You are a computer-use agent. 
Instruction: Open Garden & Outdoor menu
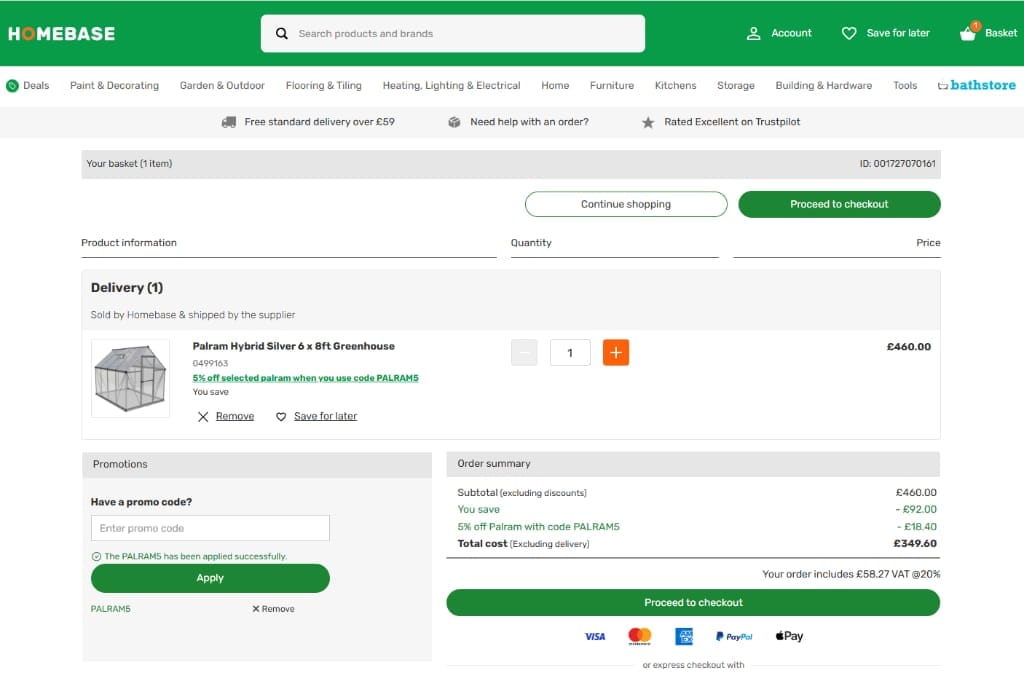pos(222,86)
